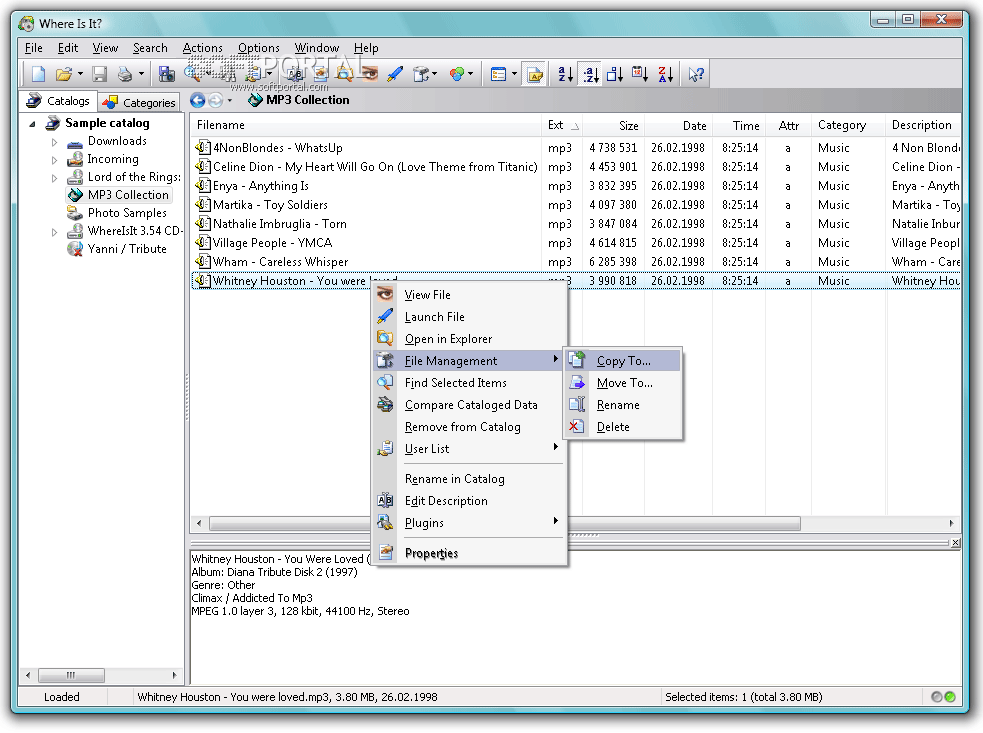The width and height of the screenshot is (983, 733).
Task: Sort by the Size column header
Action: [x=614, y=125]
